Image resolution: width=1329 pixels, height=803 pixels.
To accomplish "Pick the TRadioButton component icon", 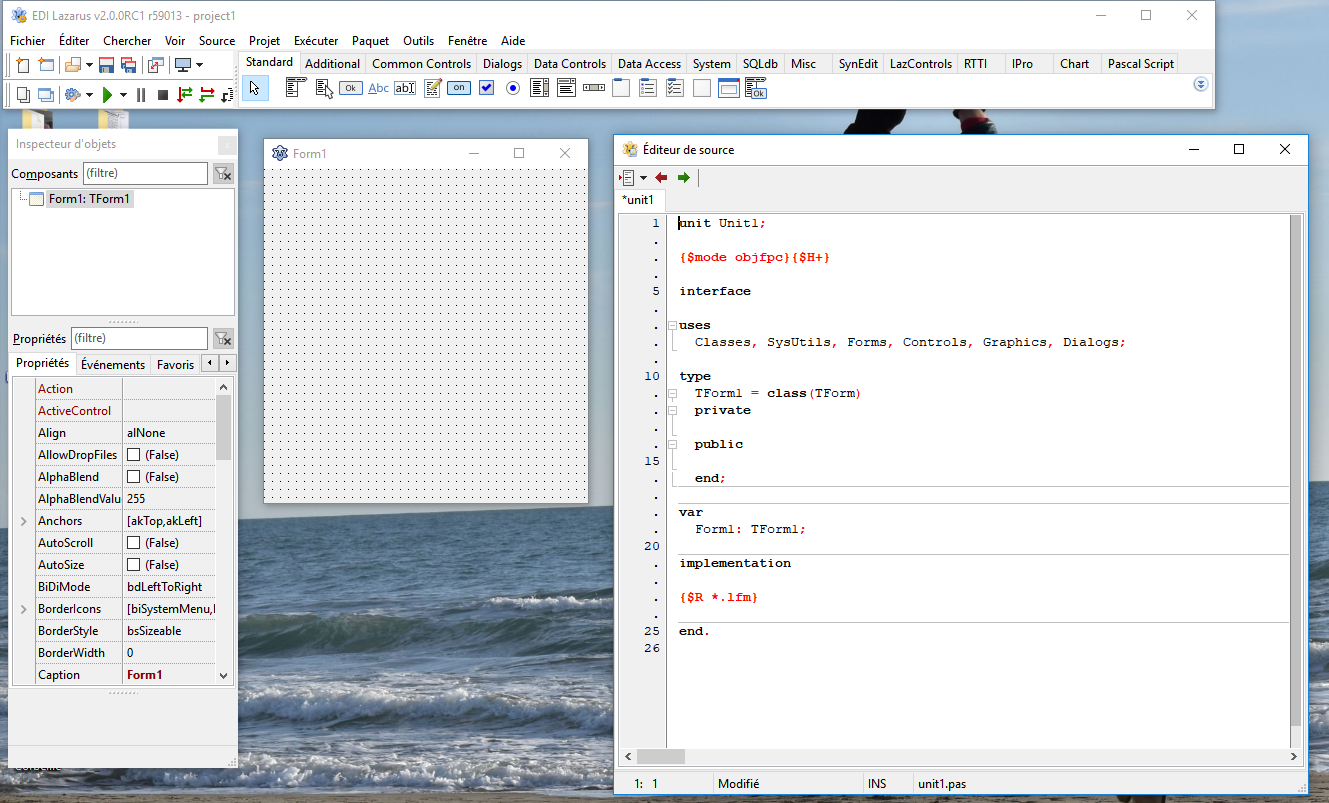I will click(513, 88).
